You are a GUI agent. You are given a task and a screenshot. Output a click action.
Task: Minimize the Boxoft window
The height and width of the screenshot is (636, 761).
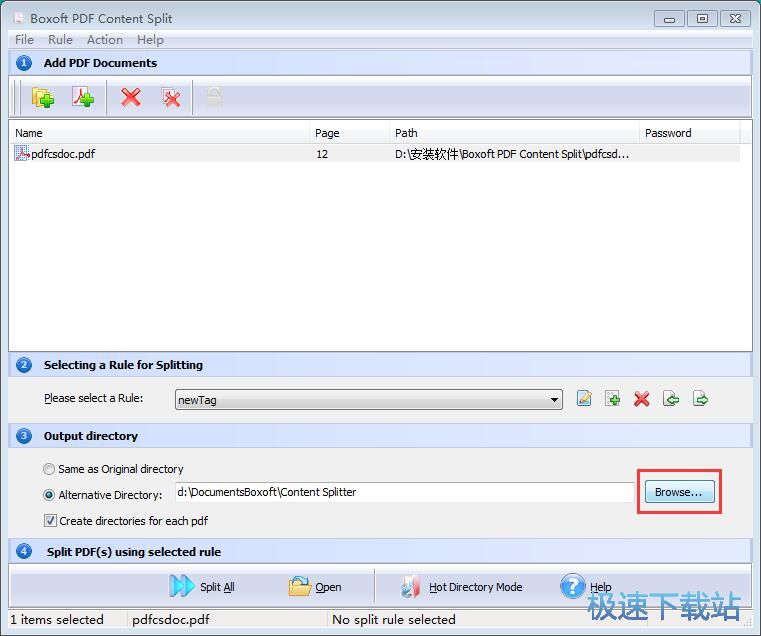[669, 19]
